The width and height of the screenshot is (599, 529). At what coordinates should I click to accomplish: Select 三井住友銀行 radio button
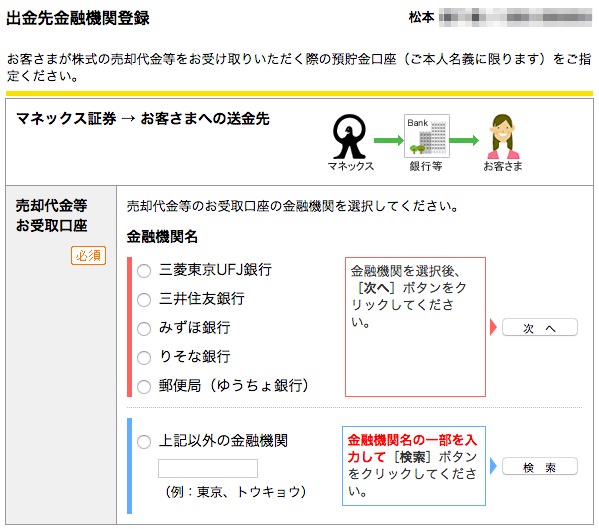click(144, 299)
